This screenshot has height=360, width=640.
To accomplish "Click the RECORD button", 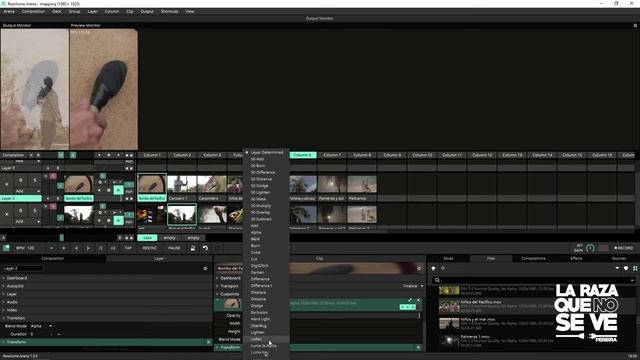I will click(624, 248).
